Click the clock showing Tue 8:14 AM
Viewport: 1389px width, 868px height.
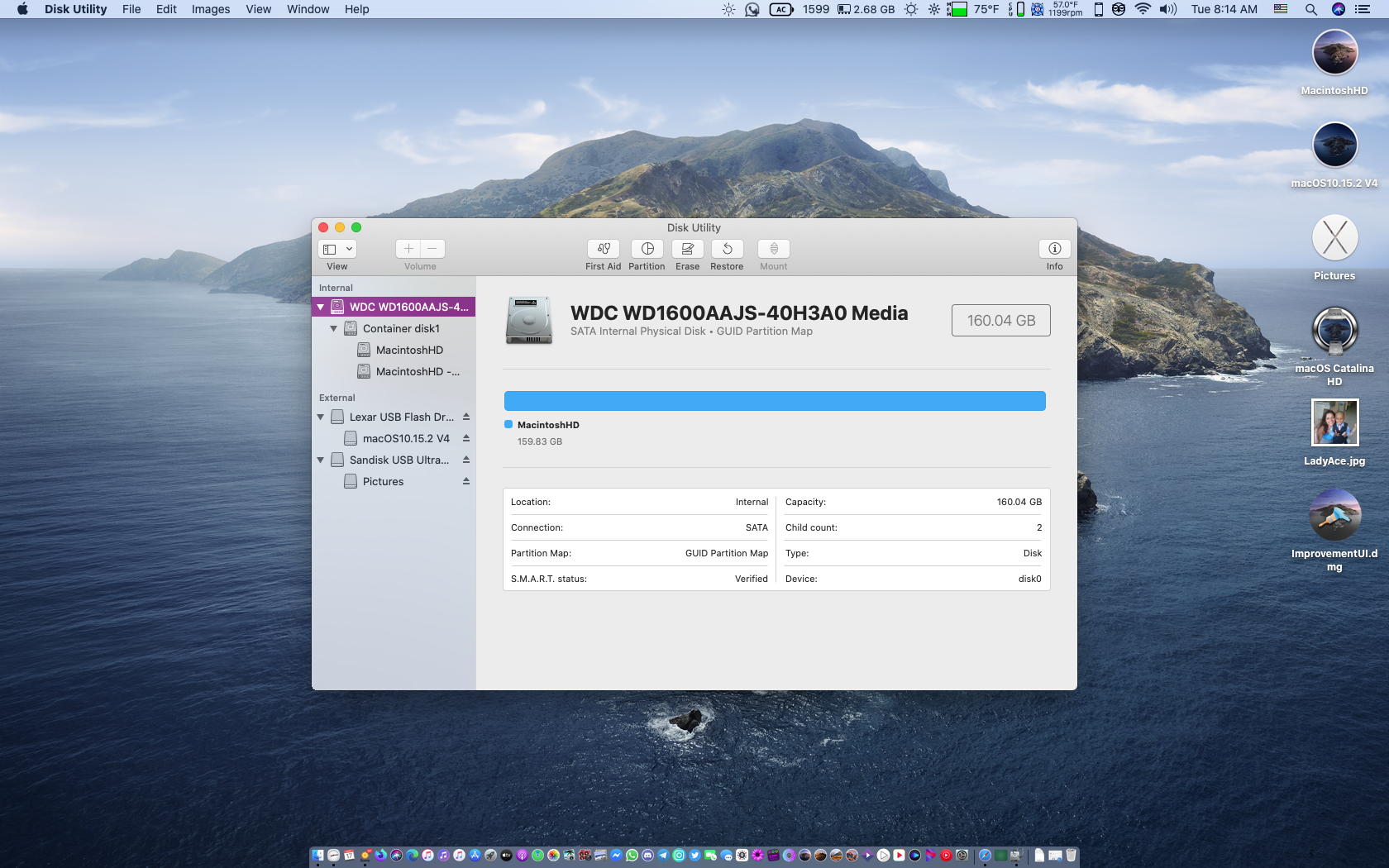click(x=1224, y=9)
